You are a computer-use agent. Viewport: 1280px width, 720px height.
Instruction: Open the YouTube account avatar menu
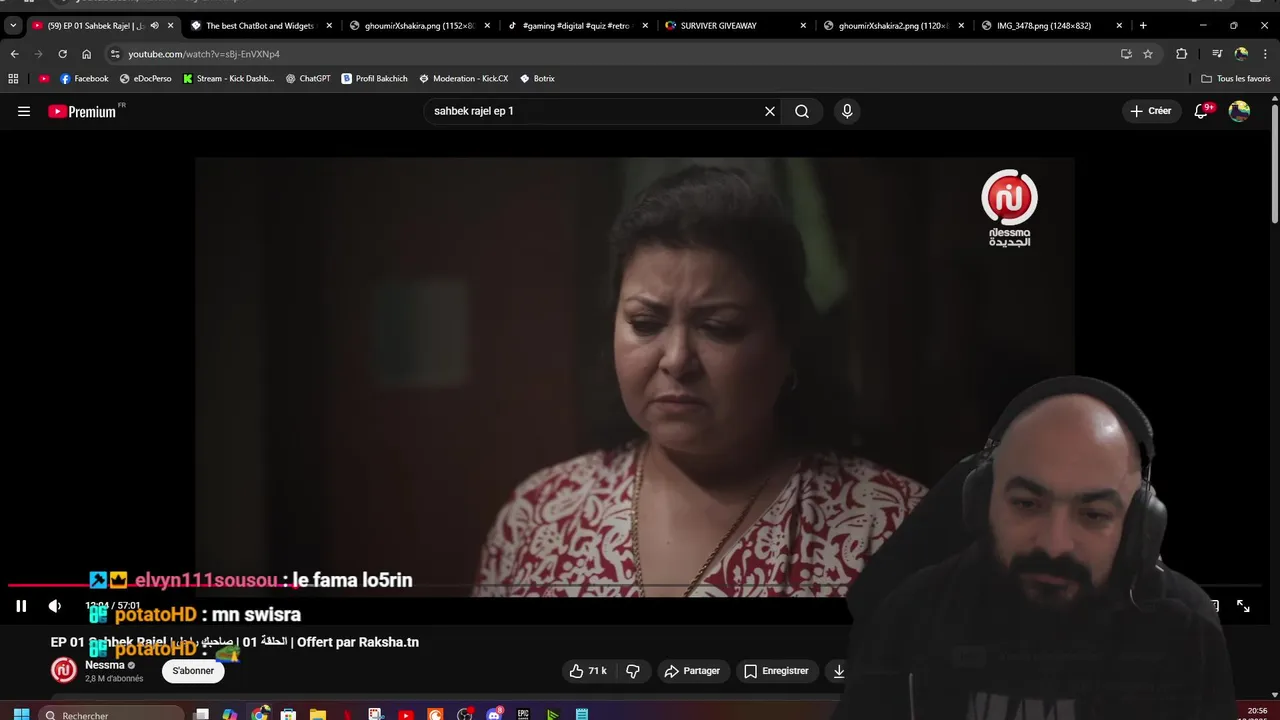1239,111
